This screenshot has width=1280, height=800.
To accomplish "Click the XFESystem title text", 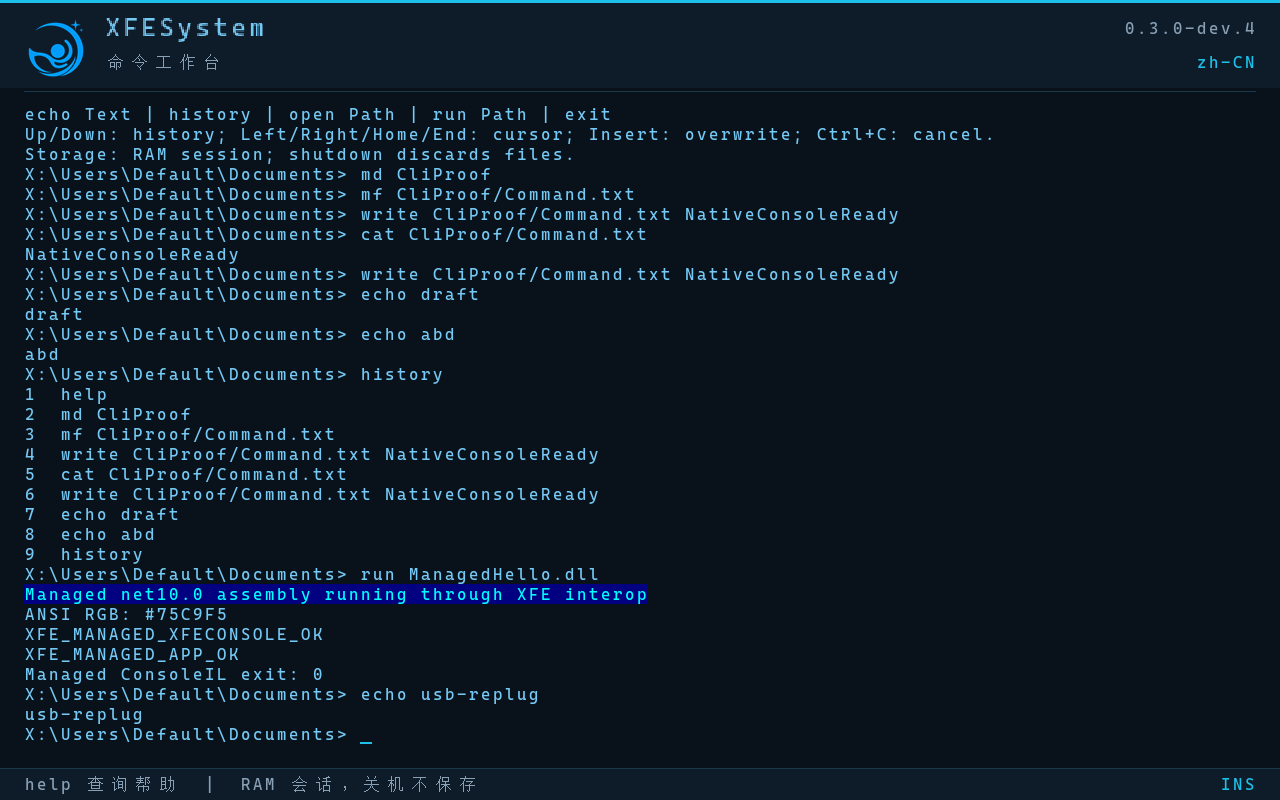I will click(x=186, y=28).
